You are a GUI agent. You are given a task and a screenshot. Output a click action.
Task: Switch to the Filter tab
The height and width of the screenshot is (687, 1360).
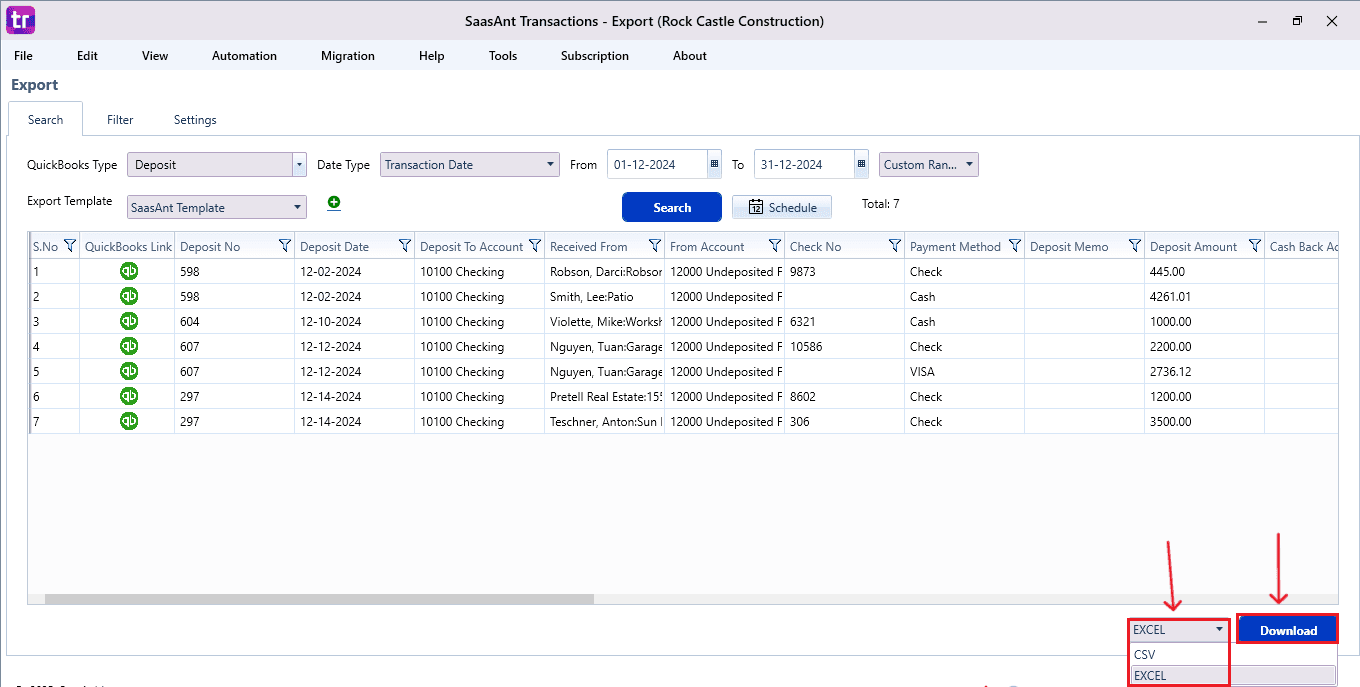[120, 120]
